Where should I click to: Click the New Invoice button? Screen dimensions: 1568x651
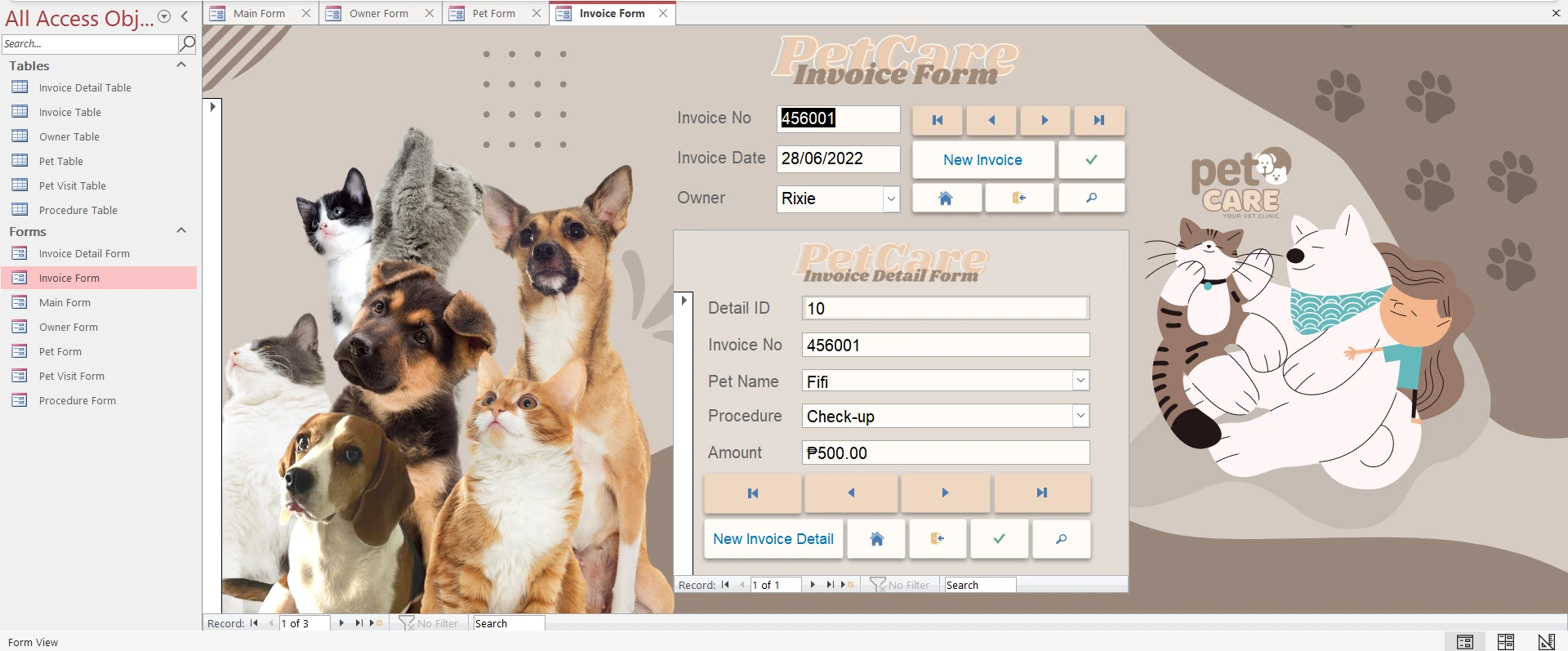tap(982, 160)
